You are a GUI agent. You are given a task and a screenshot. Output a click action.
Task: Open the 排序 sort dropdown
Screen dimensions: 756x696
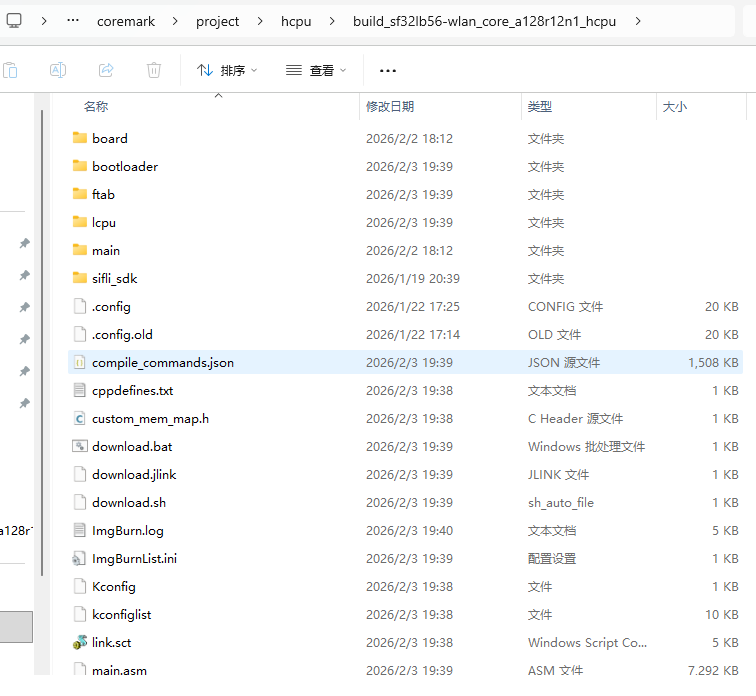click(227, 70)
